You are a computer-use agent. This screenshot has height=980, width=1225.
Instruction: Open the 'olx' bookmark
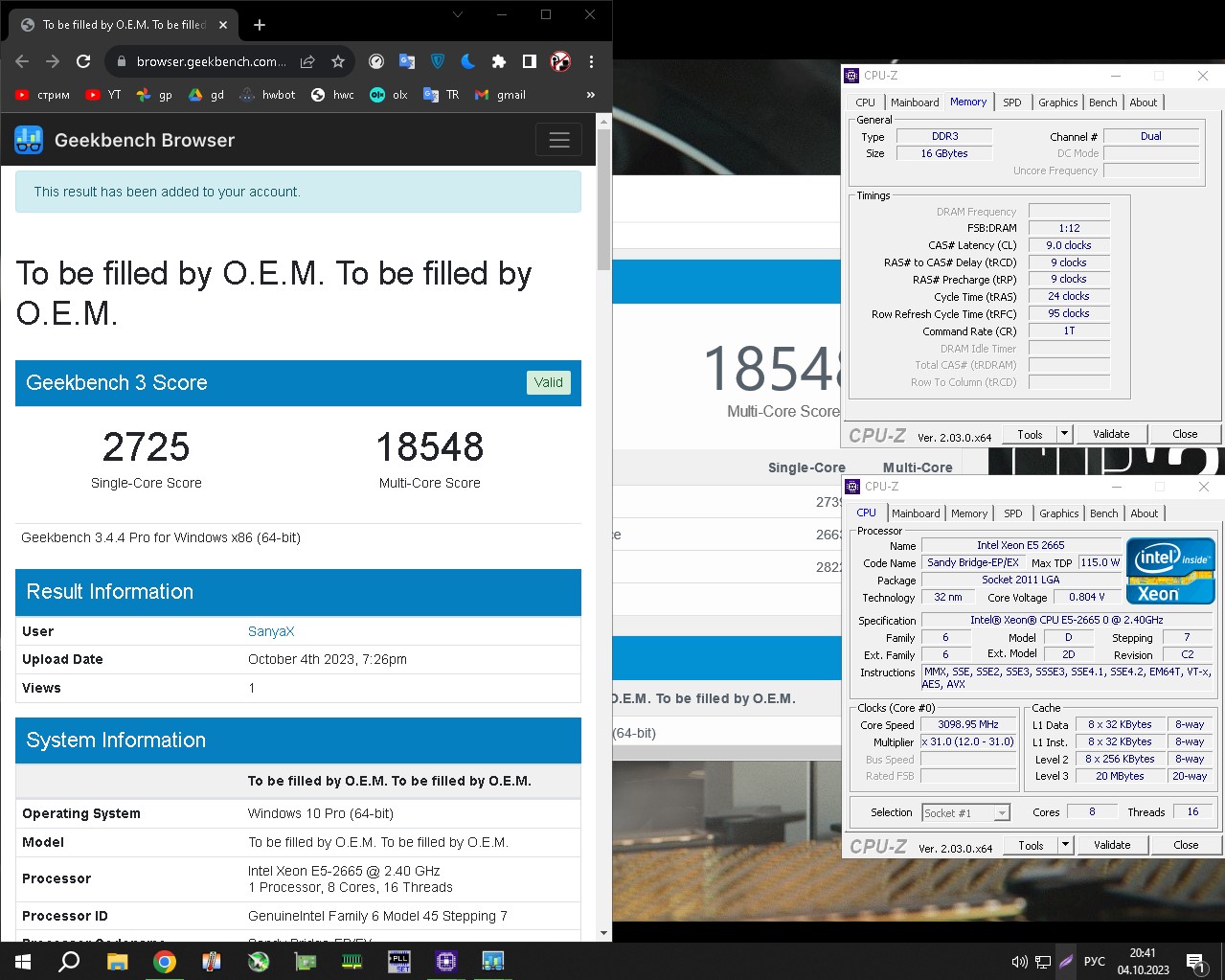tap(389, 95)
